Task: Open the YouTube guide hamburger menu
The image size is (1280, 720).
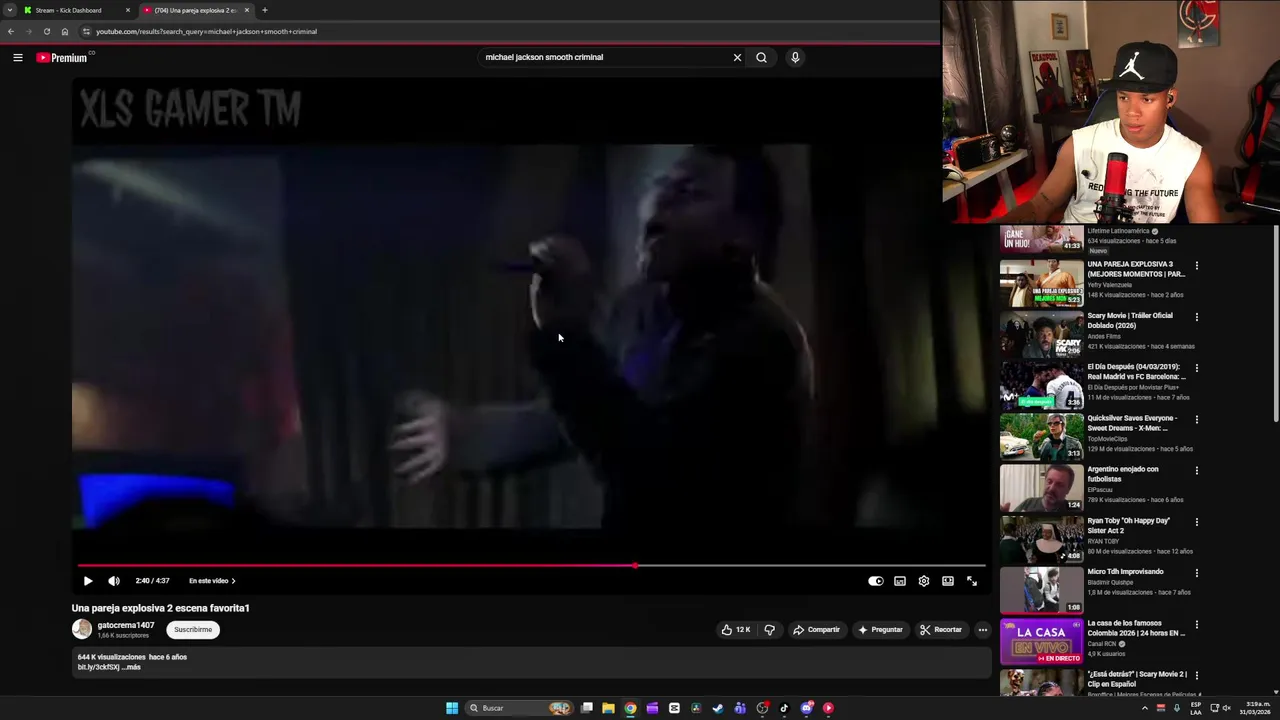Action: coord(18,57)
